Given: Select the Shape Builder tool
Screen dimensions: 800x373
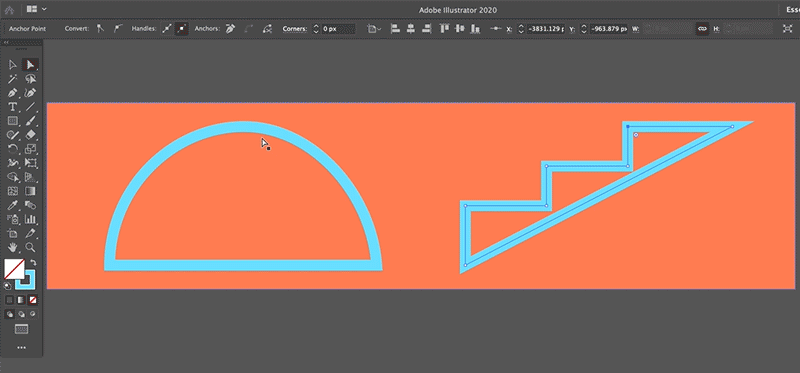Looking at the screenshot, I should tap(13, 177).
